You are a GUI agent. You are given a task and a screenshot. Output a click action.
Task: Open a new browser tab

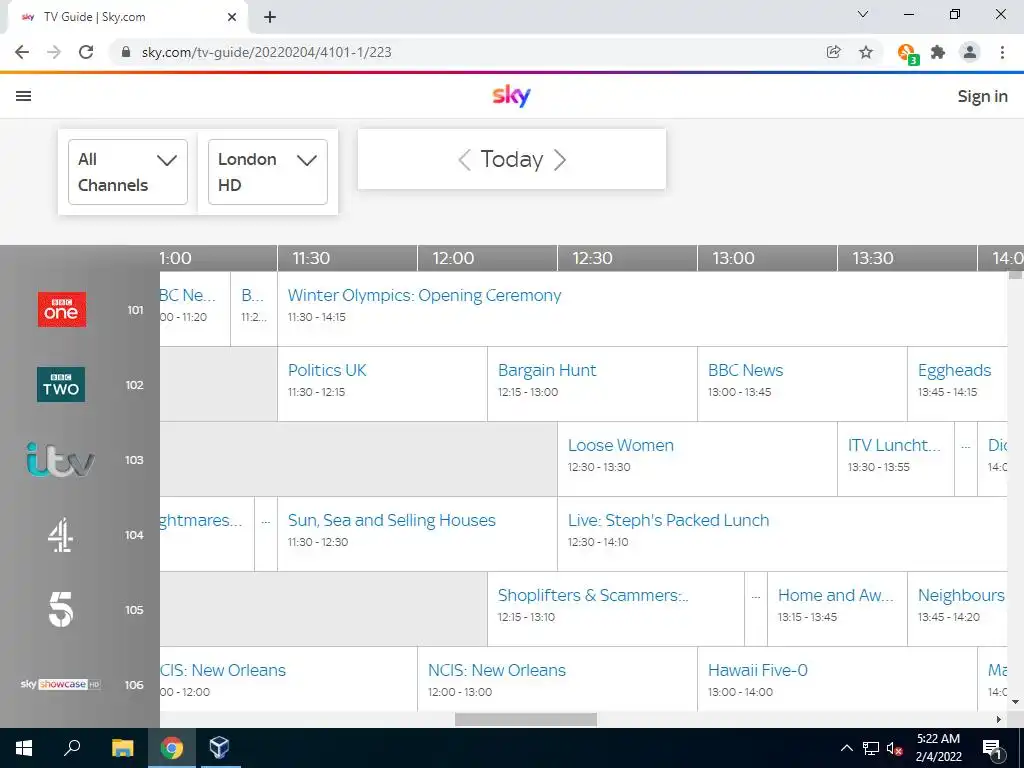pyautogui.click(x=270, y=17)
